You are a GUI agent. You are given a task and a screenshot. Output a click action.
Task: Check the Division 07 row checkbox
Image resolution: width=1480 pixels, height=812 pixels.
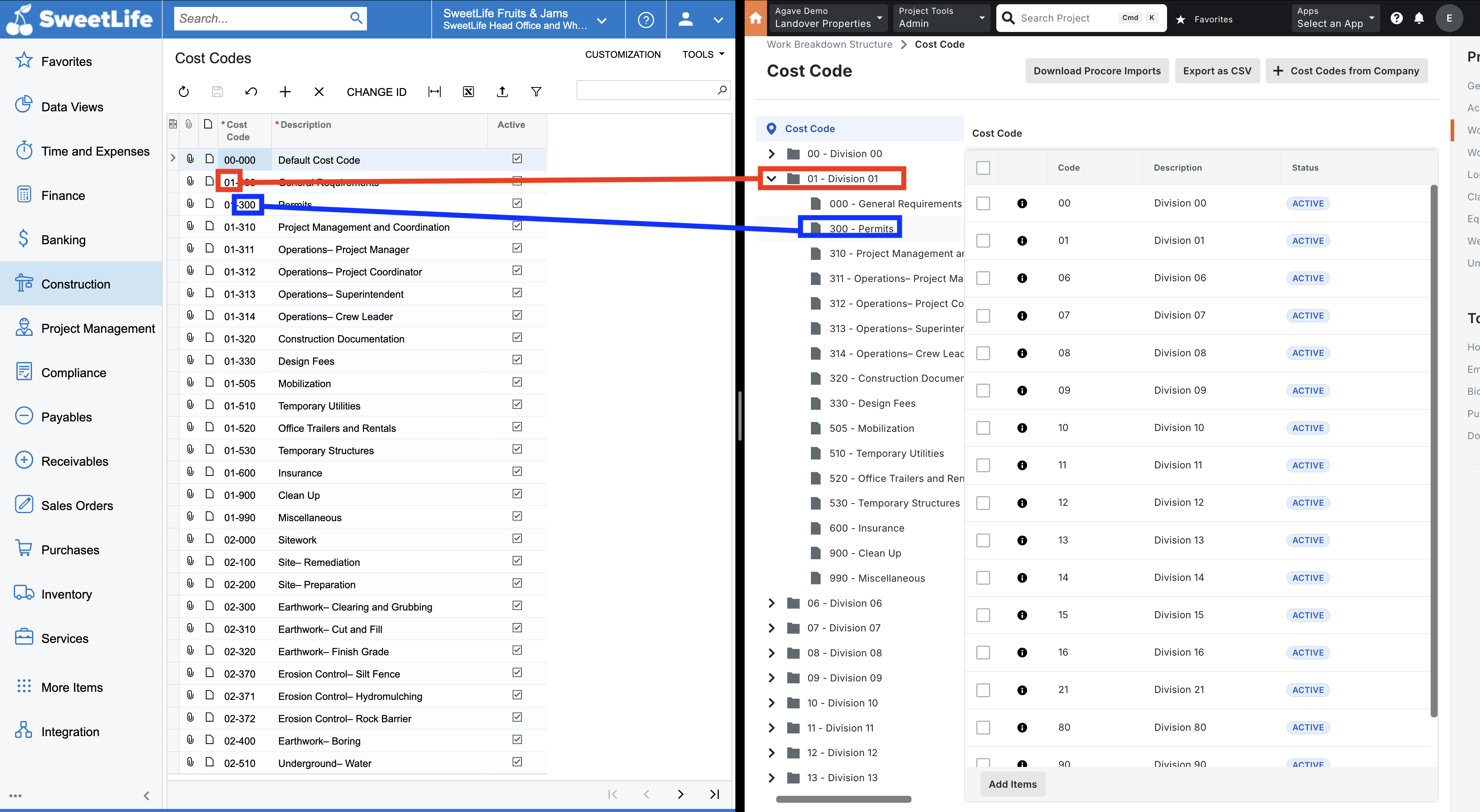click(x=983, y=316)
